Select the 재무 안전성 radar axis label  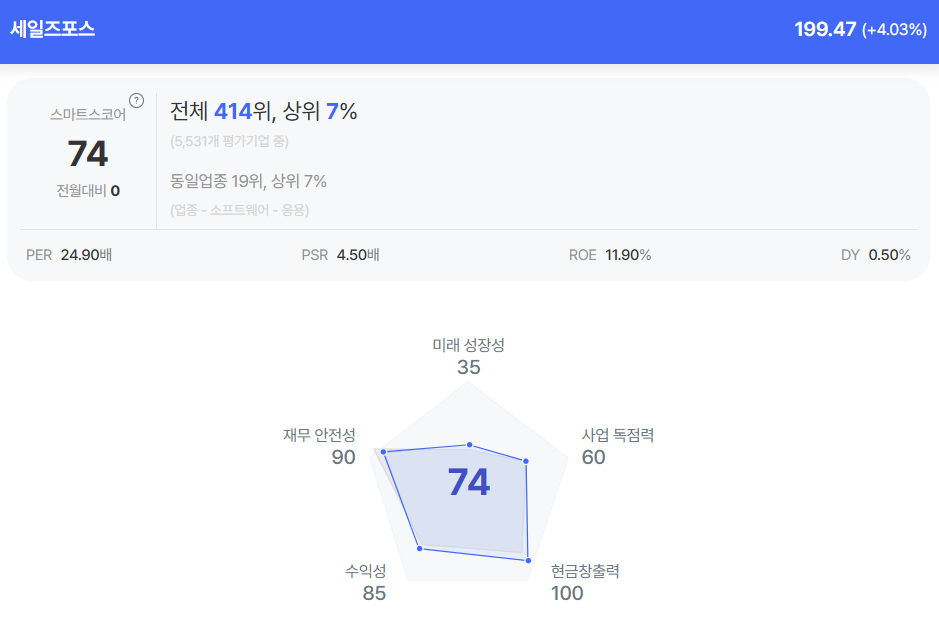coord(319,435)
